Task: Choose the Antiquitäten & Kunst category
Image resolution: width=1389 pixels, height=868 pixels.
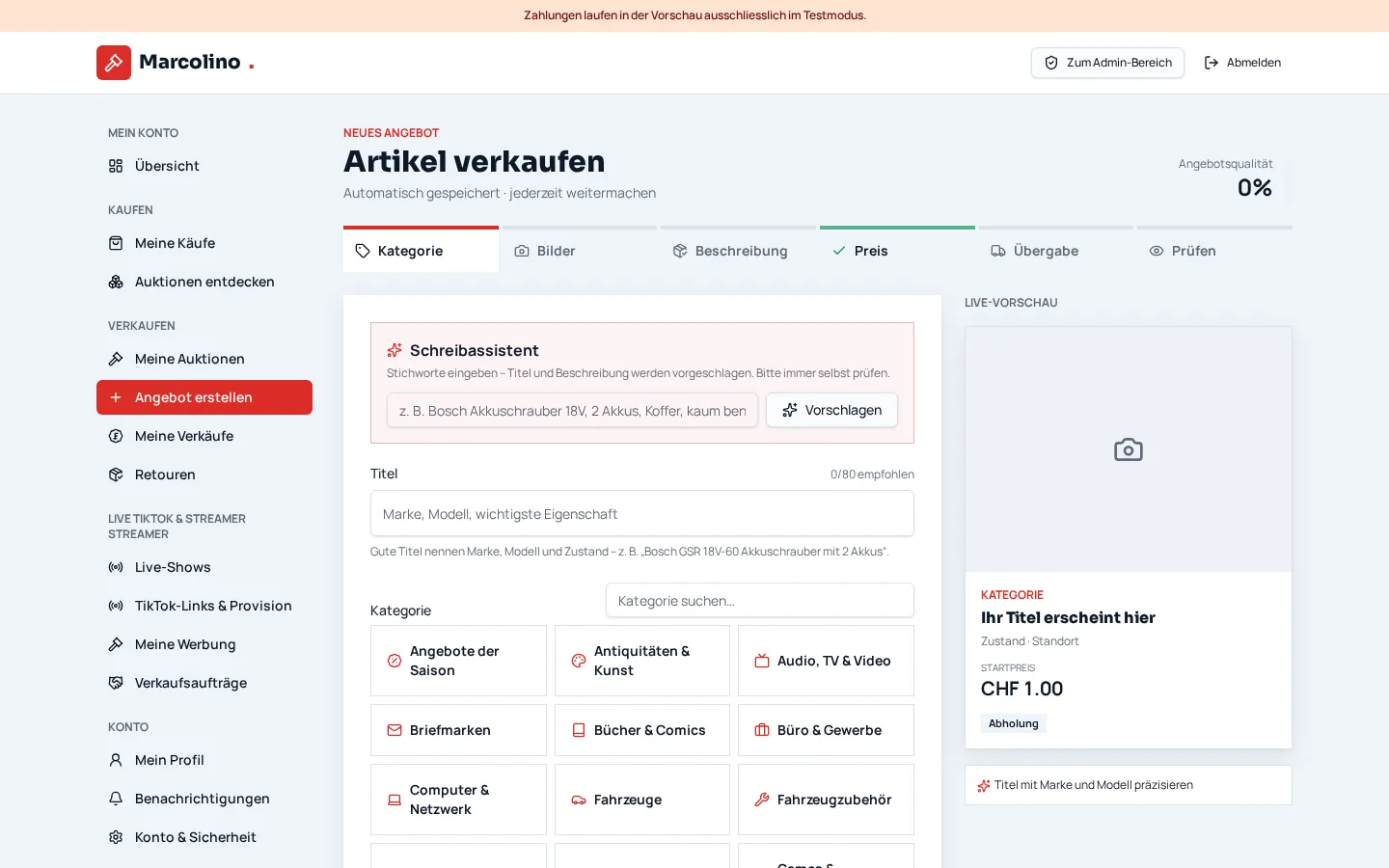Action: (x=642, y=661)
